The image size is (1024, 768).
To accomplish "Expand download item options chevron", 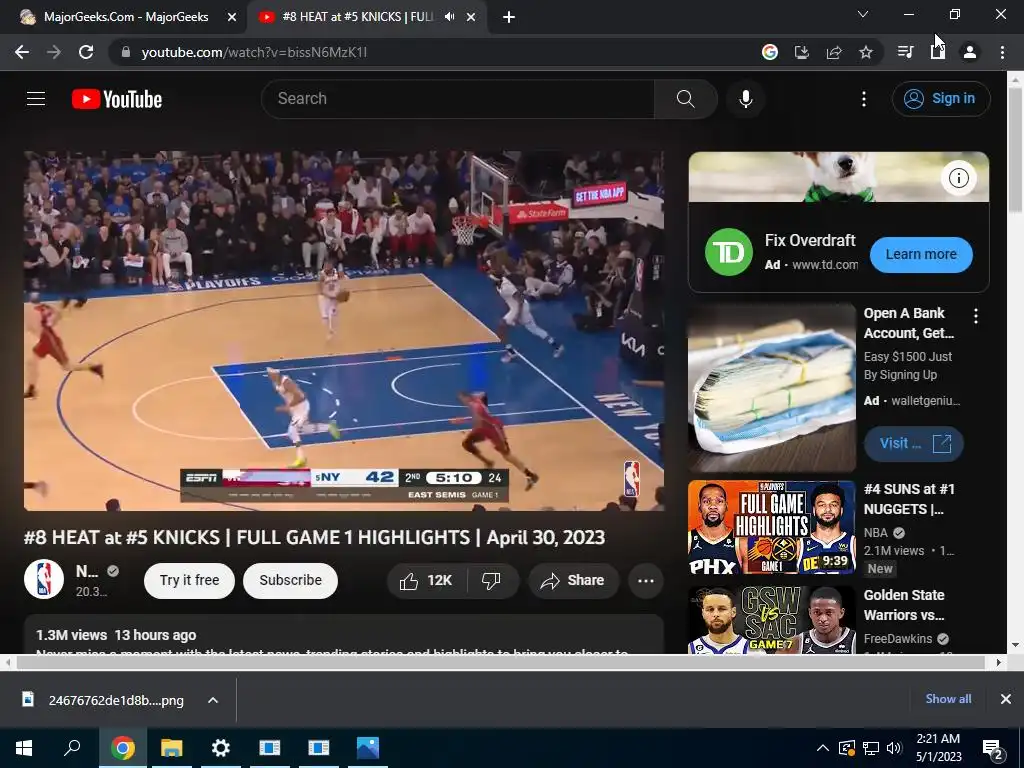I will pyautogui.click(x=213, y=701).
